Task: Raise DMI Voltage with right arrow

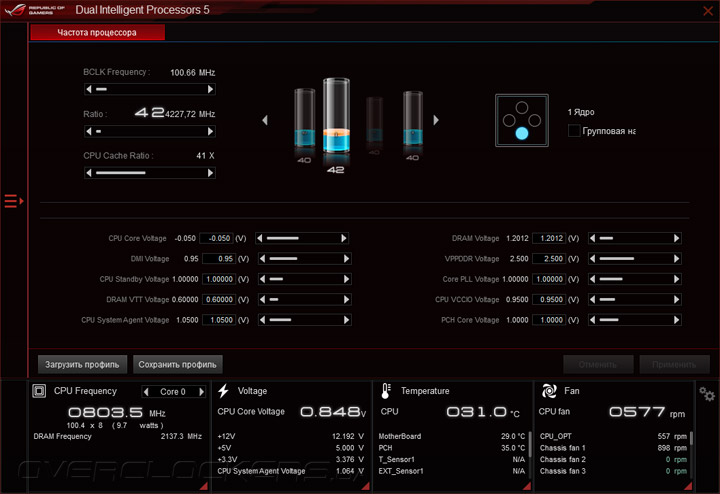Action: [x=346, y=258]
